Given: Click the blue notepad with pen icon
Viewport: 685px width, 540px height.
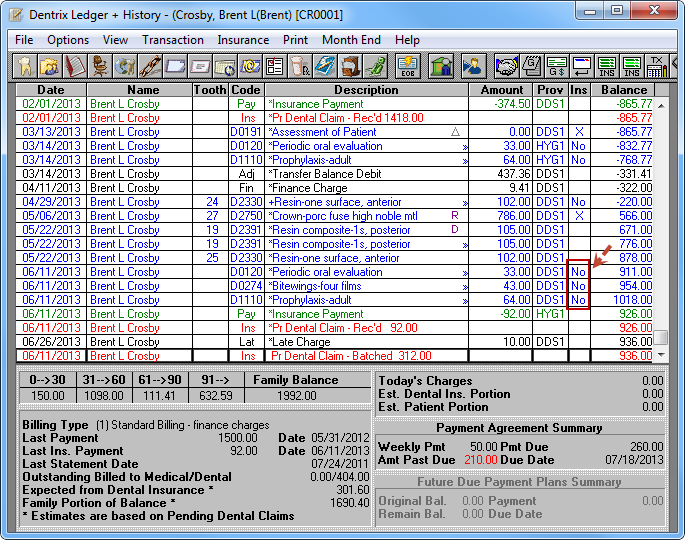Looking at the screenshot, I should [325, 66].
